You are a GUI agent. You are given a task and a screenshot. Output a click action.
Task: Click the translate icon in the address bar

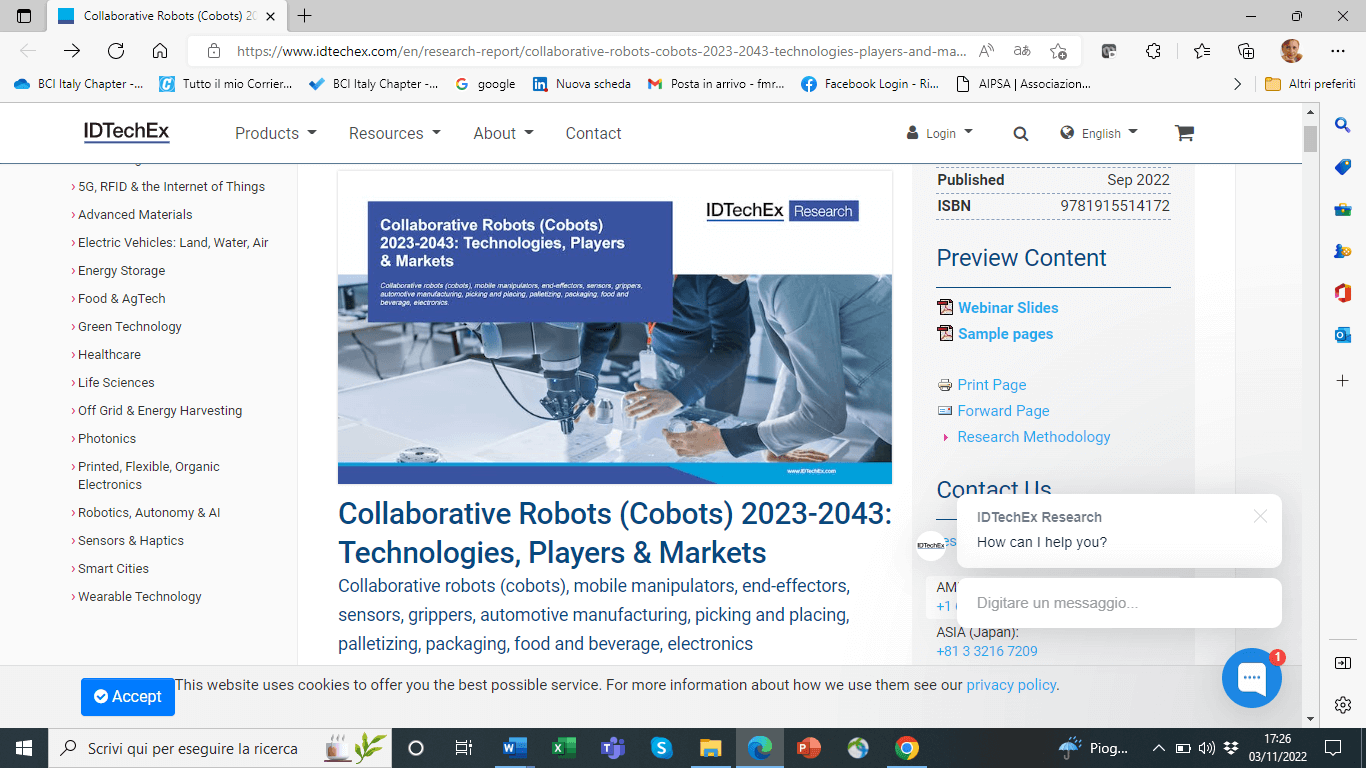coord(1022,50)
